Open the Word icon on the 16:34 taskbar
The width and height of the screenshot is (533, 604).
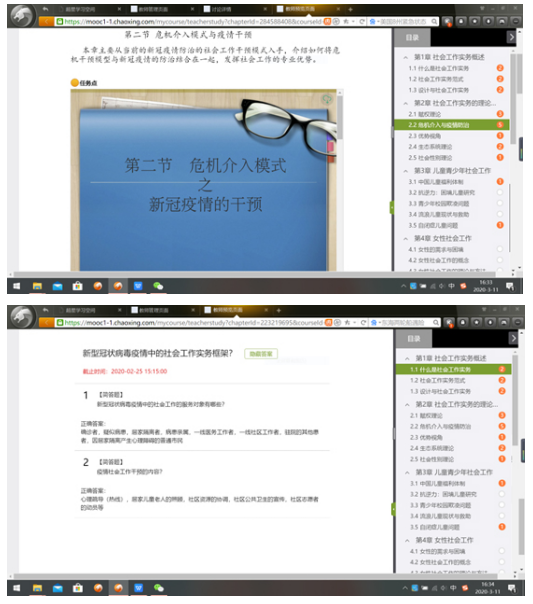coord(139,588)
